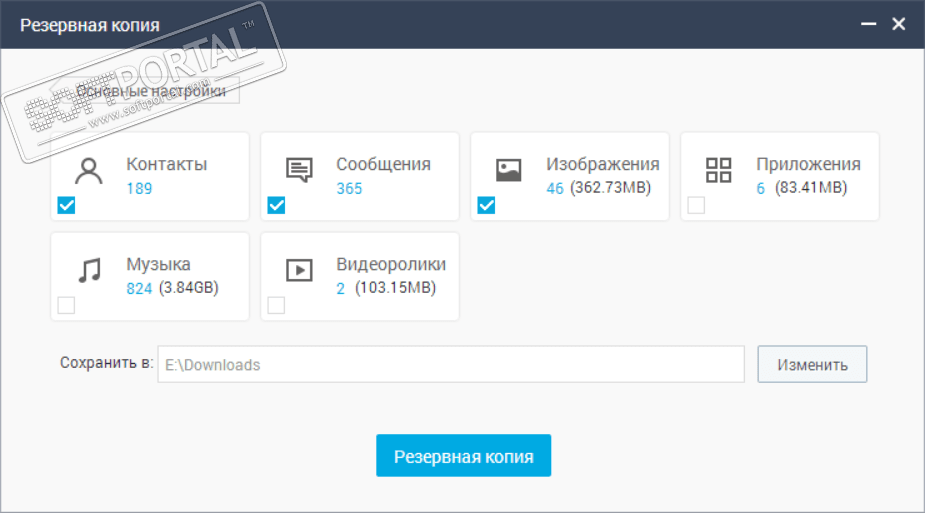Click the Изображения label
The width and height of the screenshot is (925, 513).
(603, 164)
